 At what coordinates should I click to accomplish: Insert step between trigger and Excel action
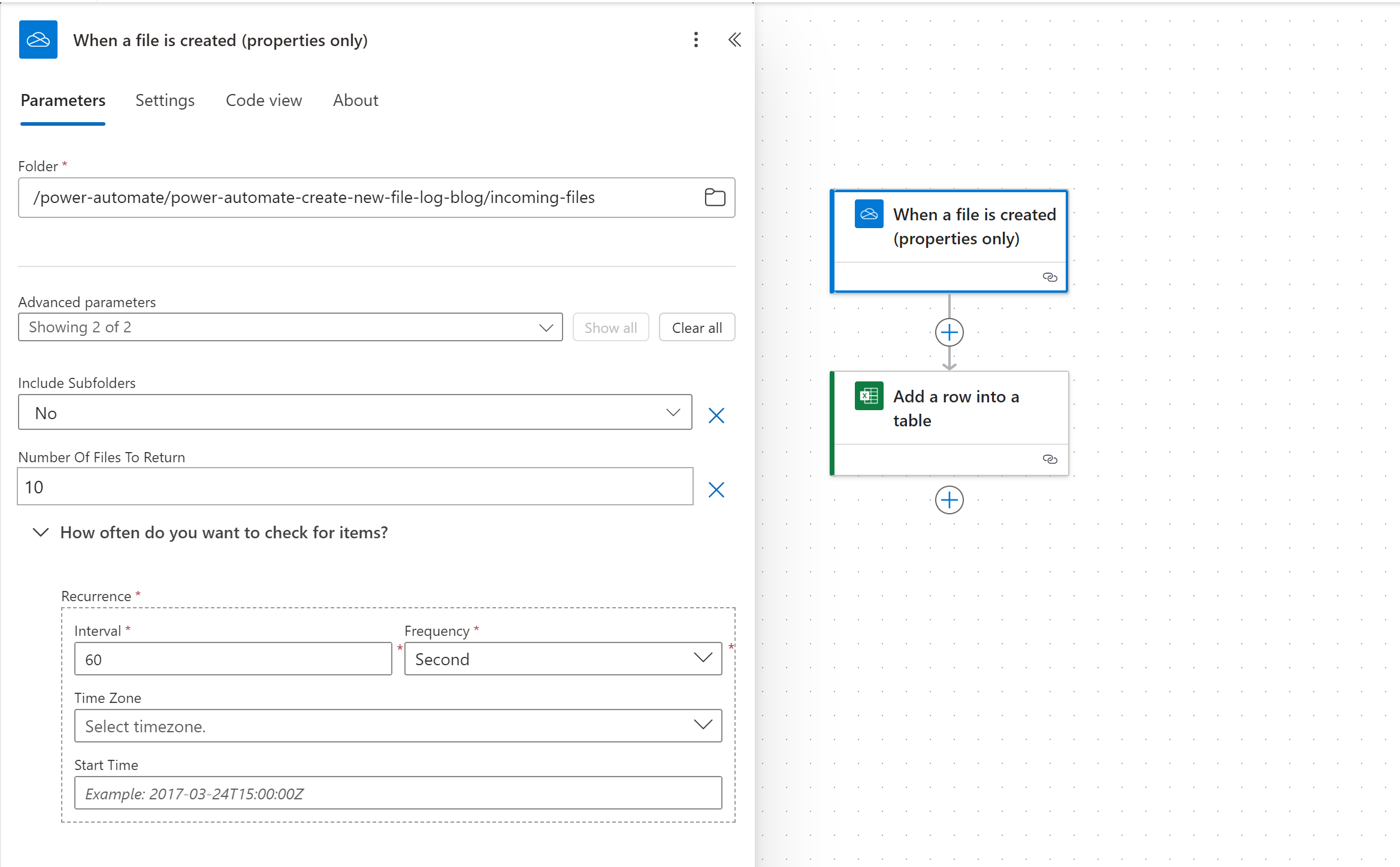[949, 332]
